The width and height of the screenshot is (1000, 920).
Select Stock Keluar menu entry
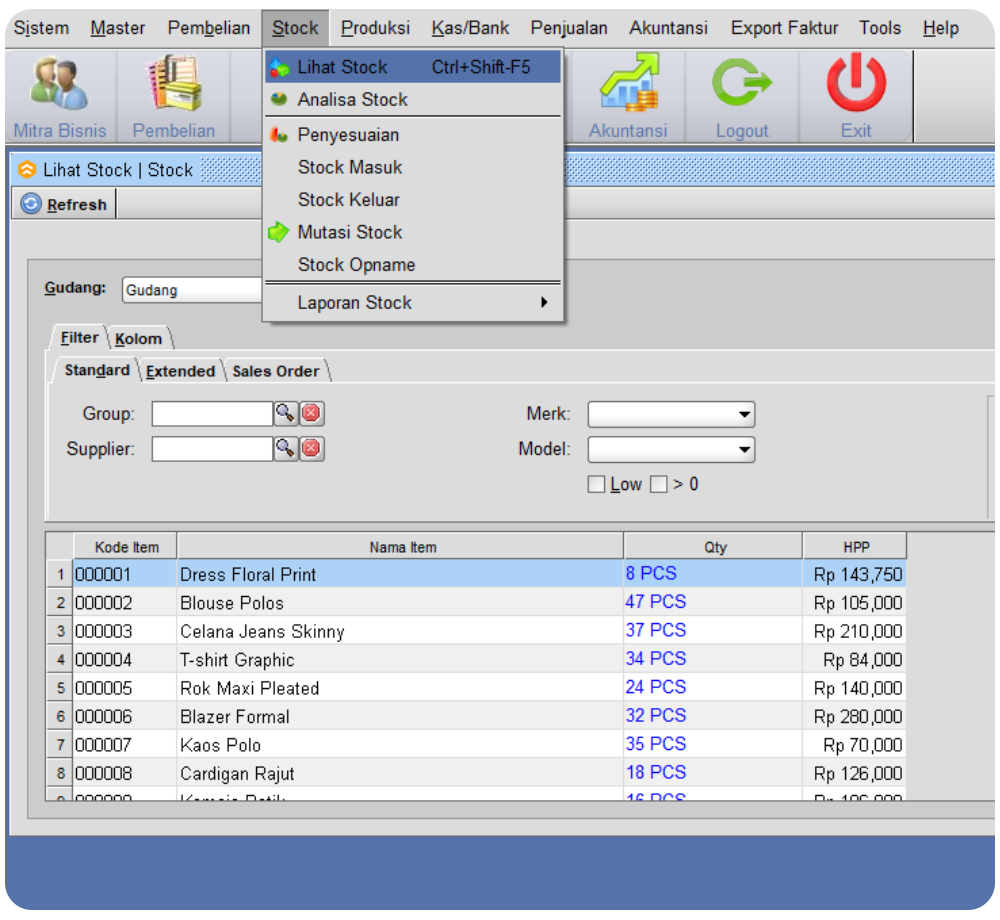(413, 200)
